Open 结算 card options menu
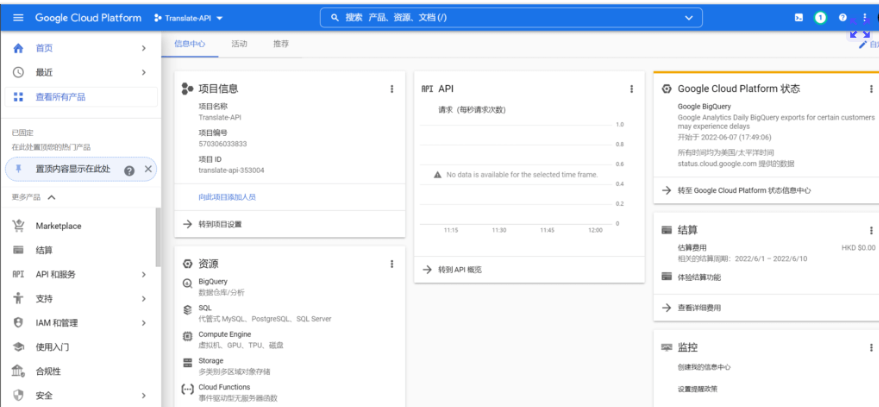 [871, 230]
